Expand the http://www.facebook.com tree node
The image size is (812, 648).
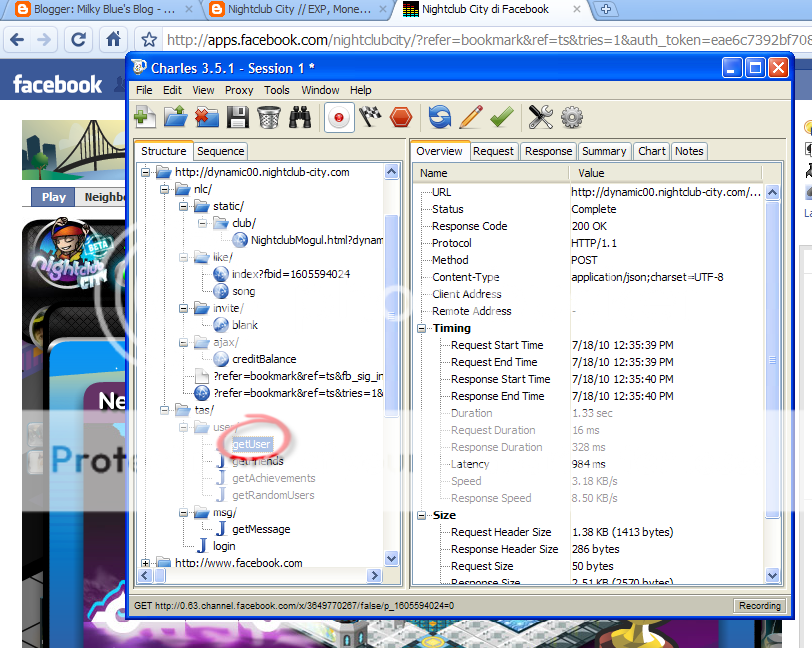click(x=147, y=563)
